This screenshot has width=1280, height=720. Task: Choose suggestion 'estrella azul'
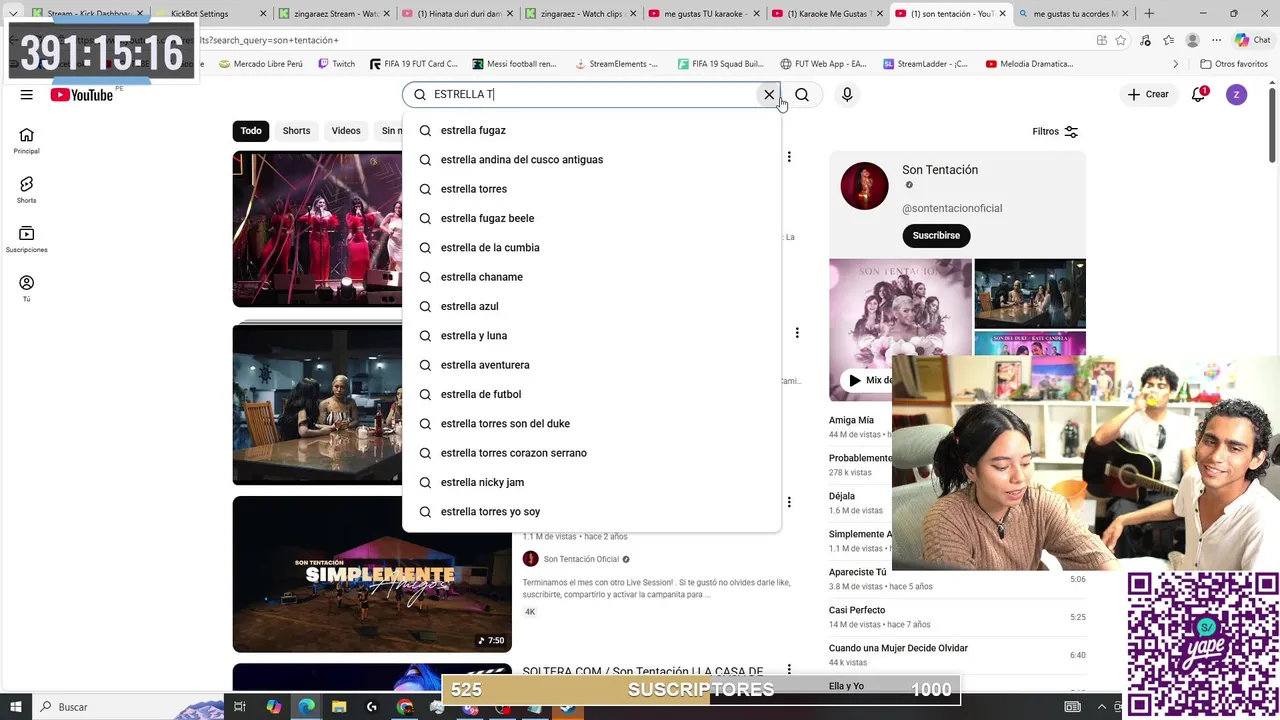591,306
